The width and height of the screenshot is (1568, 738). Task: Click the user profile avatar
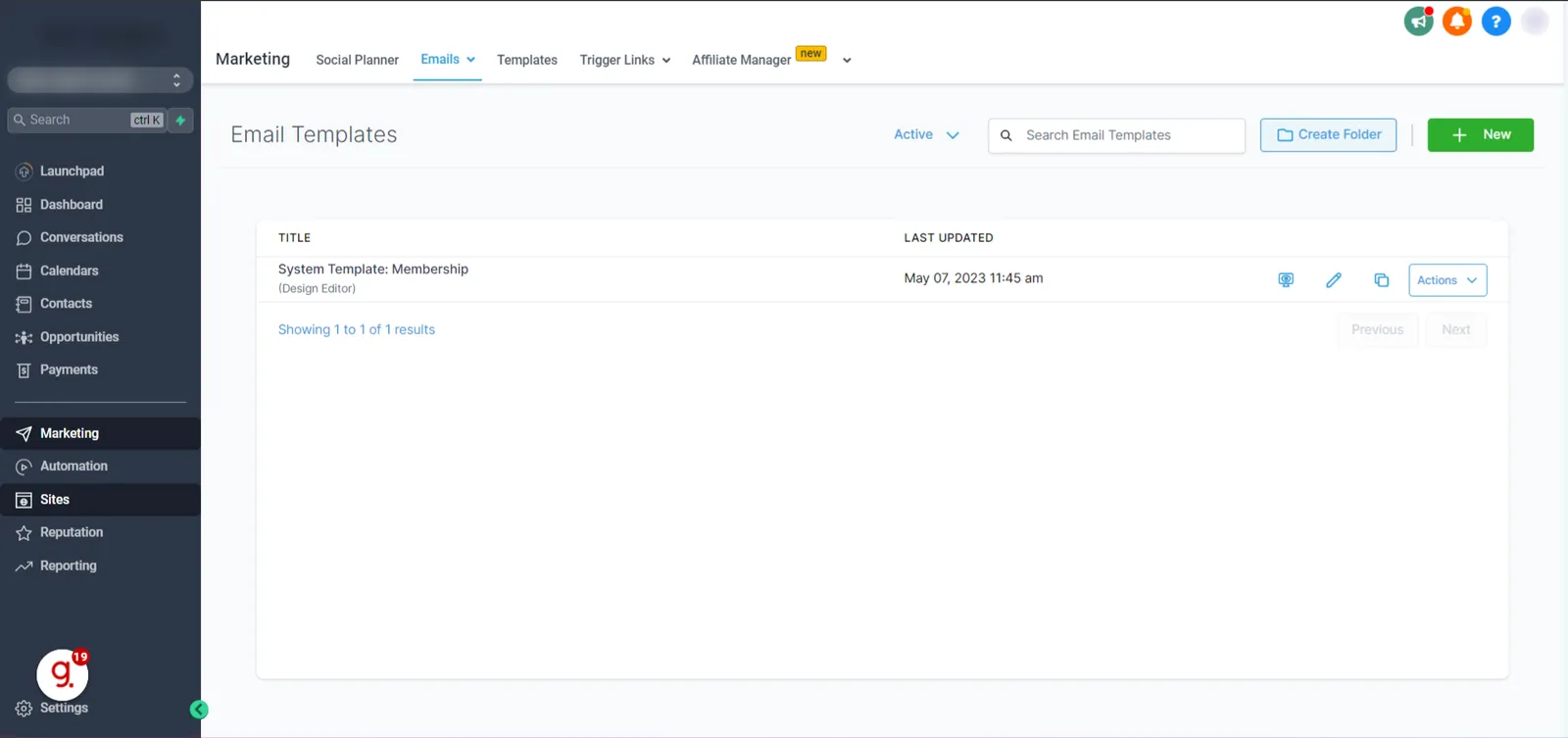pos(1535,21)
